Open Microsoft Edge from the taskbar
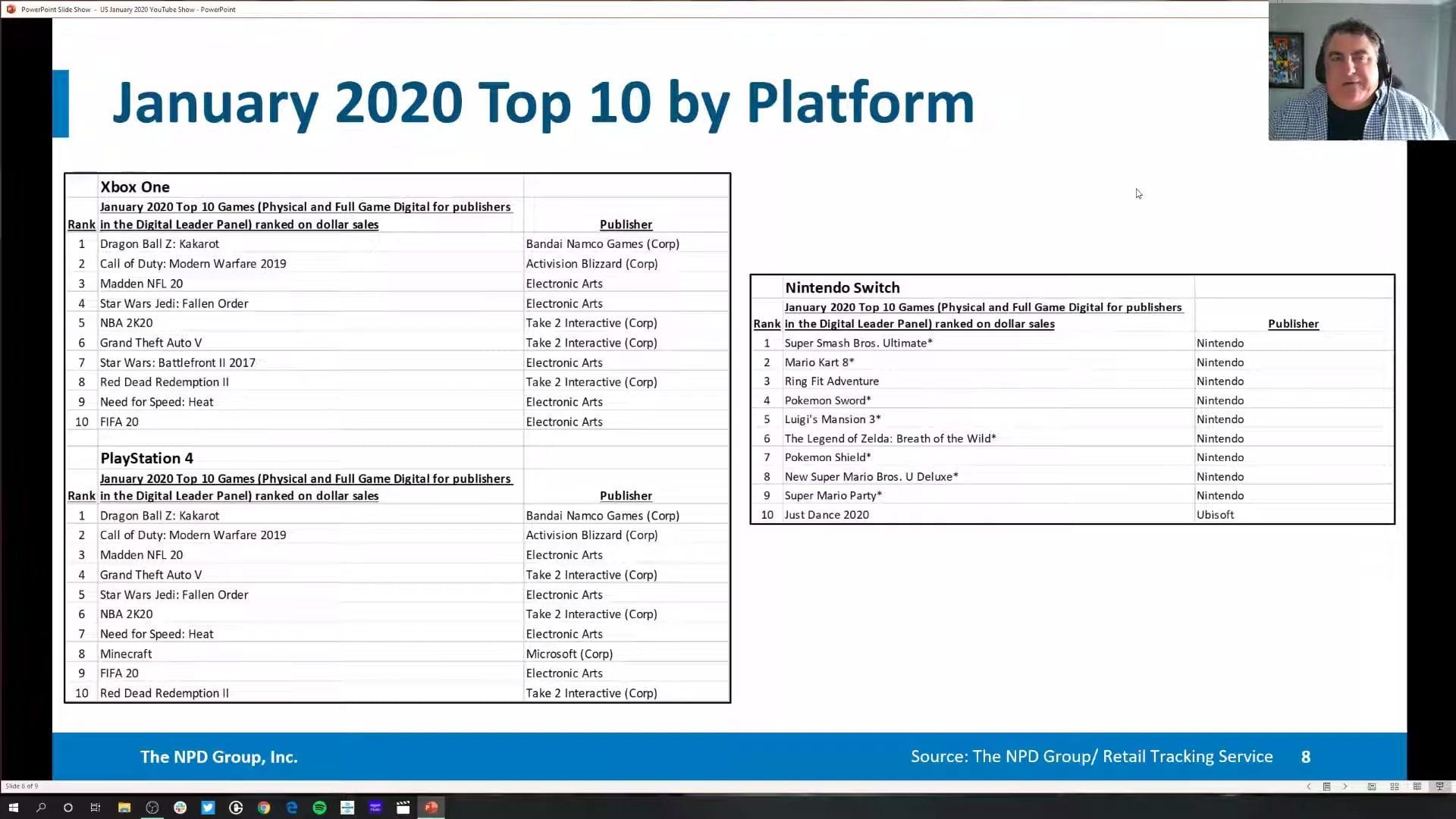The width and height of the screenshot is (1456, 819). [292, 808]
